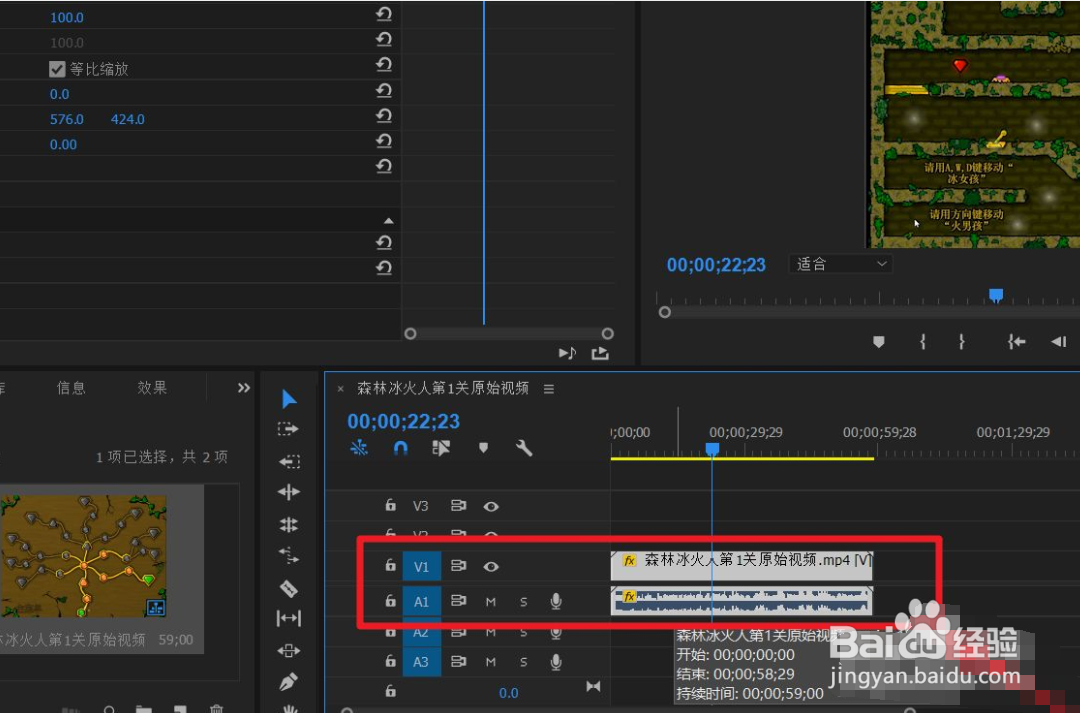Add a marker from the timeline toolbar
This screenshot has height=713, width=1080.
point(484,448)
